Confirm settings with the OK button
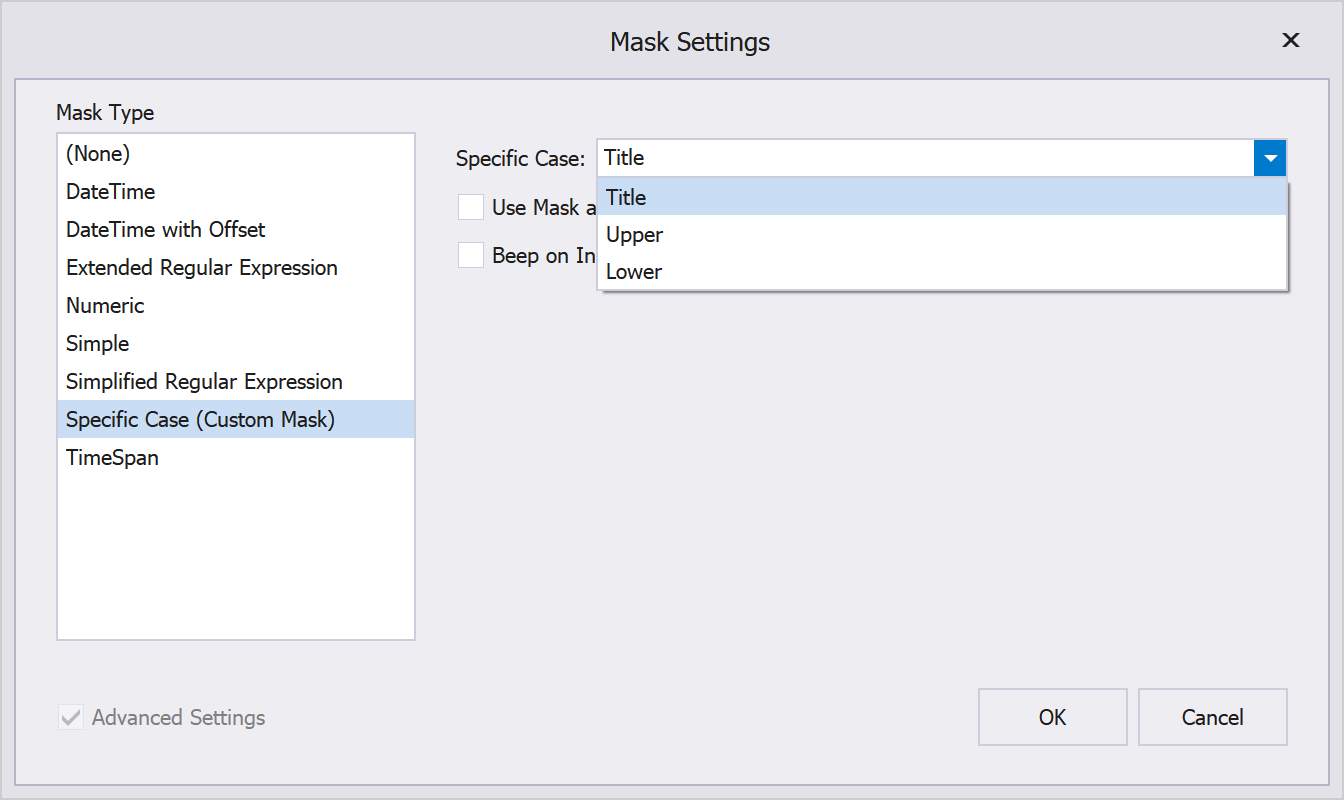This screenshot has width=1344, height=800. tap(1052, 717)
